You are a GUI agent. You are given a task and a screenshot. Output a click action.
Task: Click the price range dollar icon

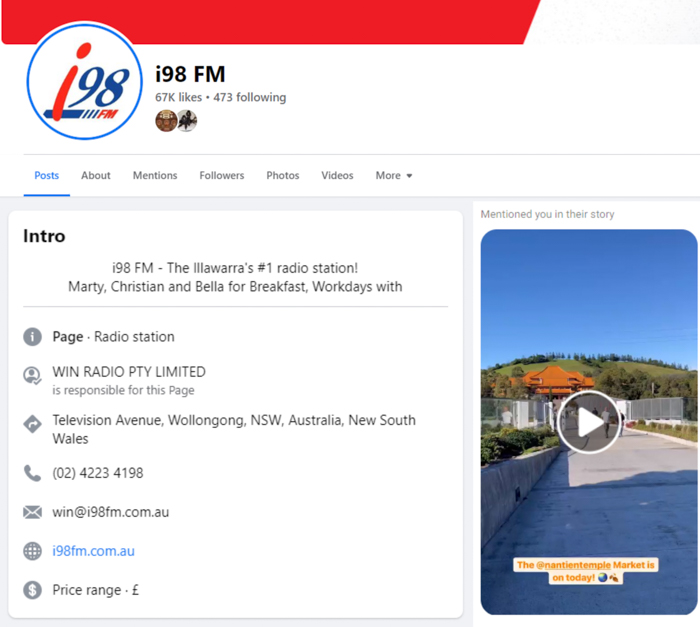33,590
